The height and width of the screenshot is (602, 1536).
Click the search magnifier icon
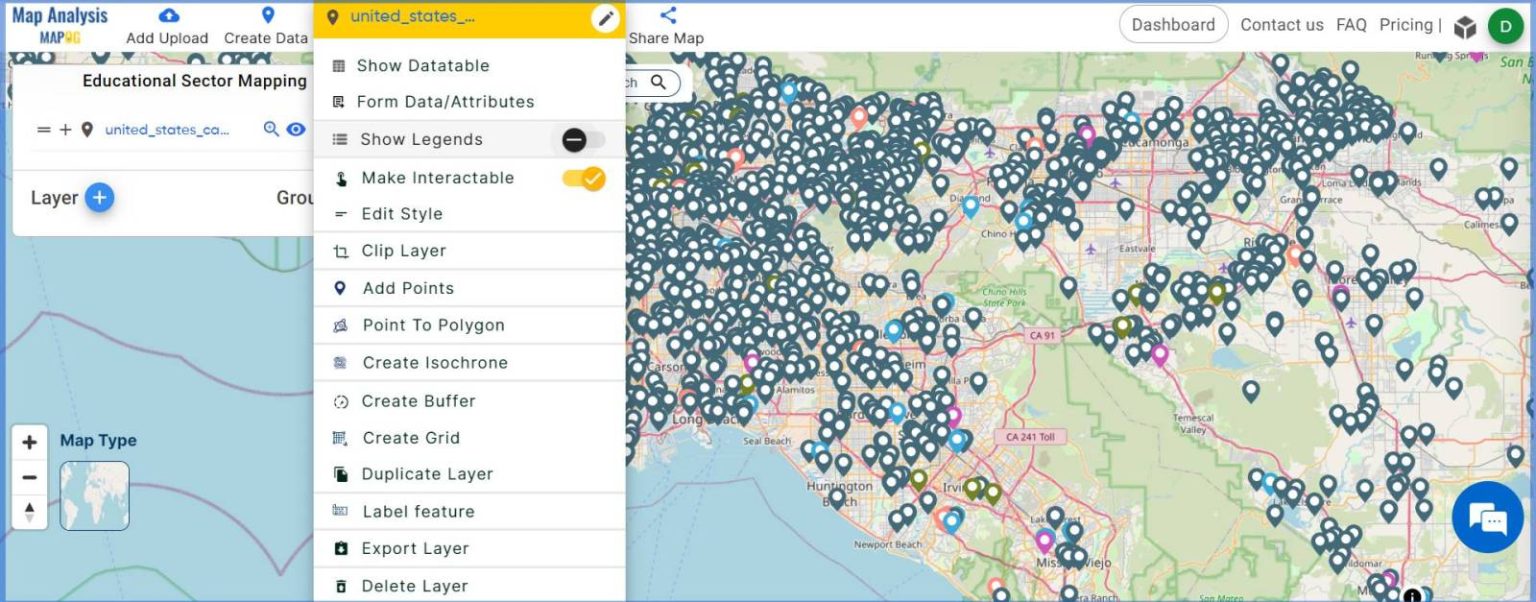coord(658,83)
